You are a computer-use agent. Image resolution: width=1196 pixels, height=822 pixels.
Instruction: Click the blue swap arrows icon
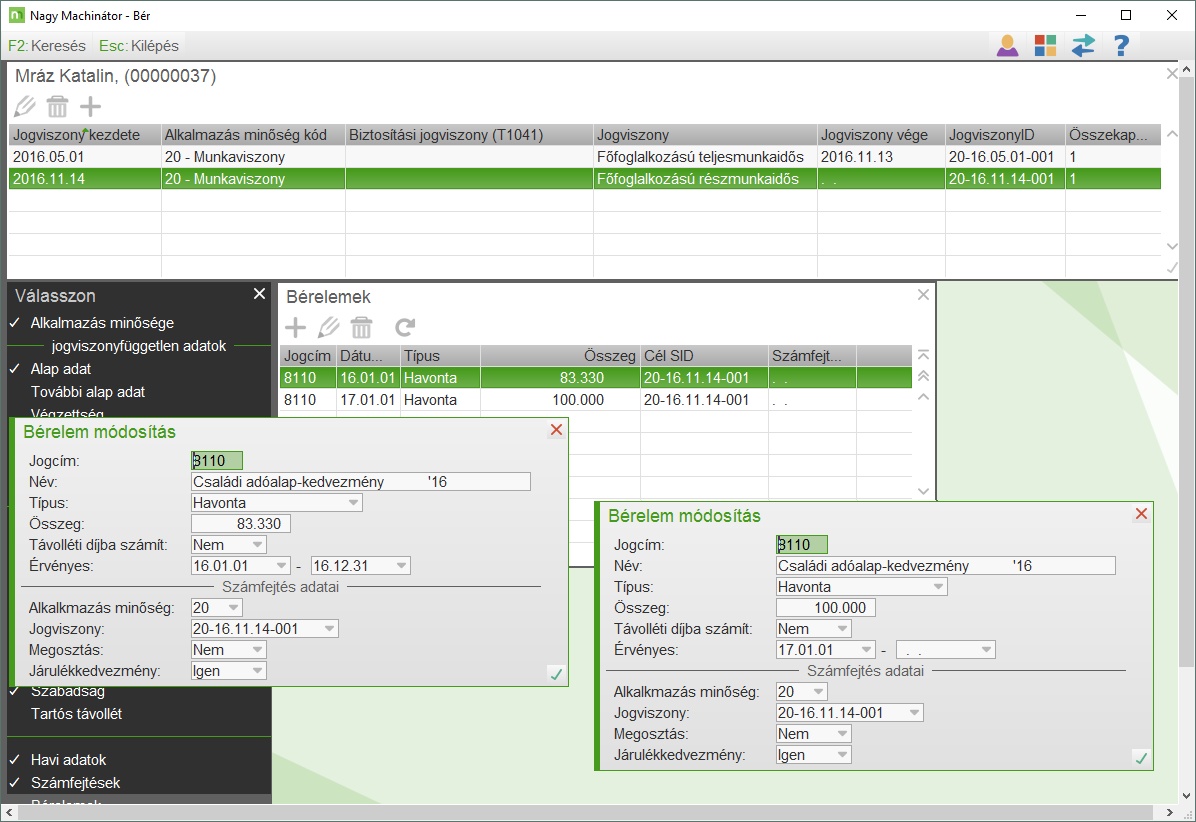(1083, 45)
